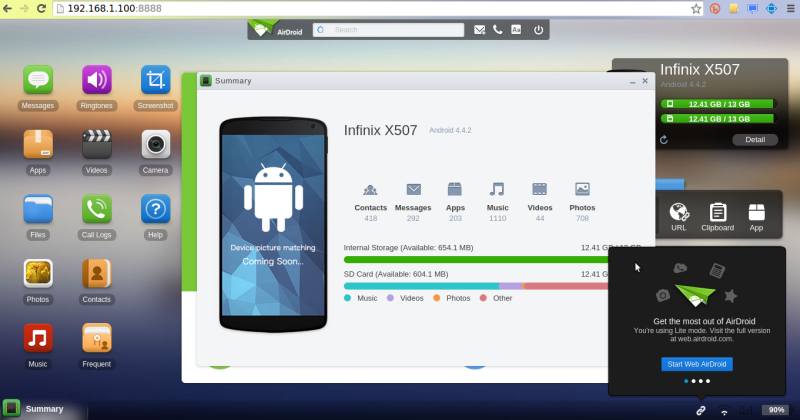800x420 pixels.
Task: Click the Messages icon in Summary window
Action: pyautogui.click(x=413, y=190)
